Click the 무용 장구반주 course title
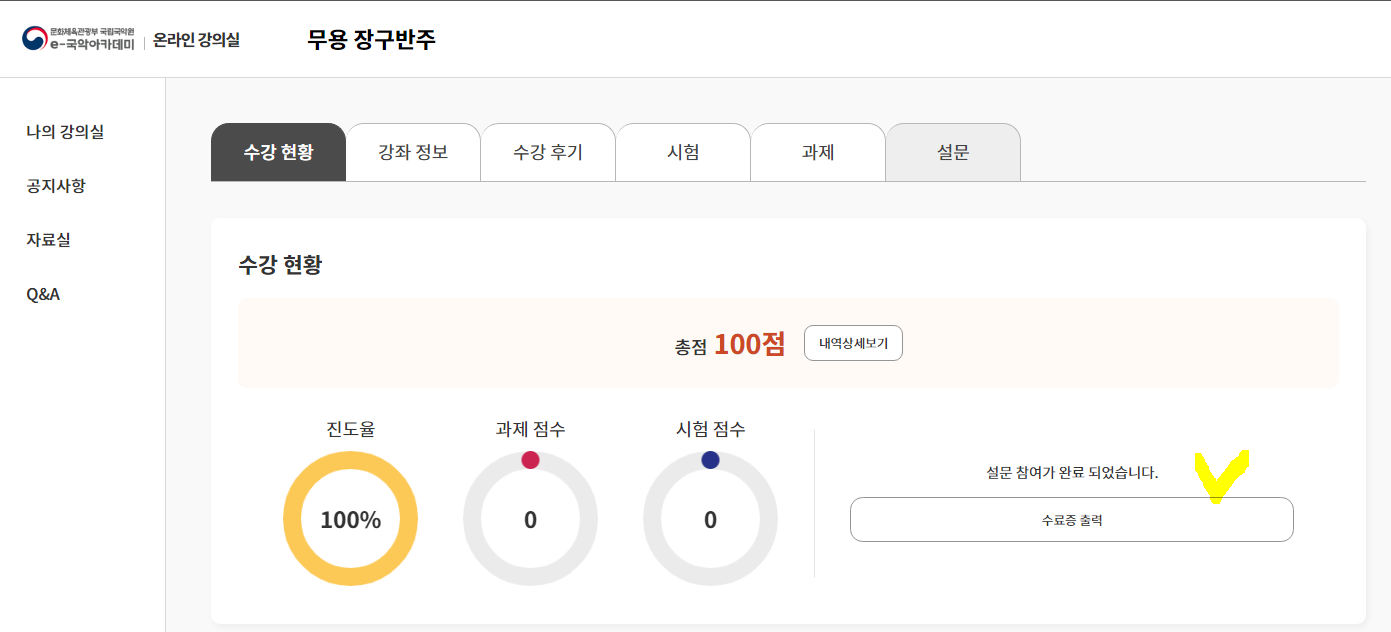 pos(371,40)
